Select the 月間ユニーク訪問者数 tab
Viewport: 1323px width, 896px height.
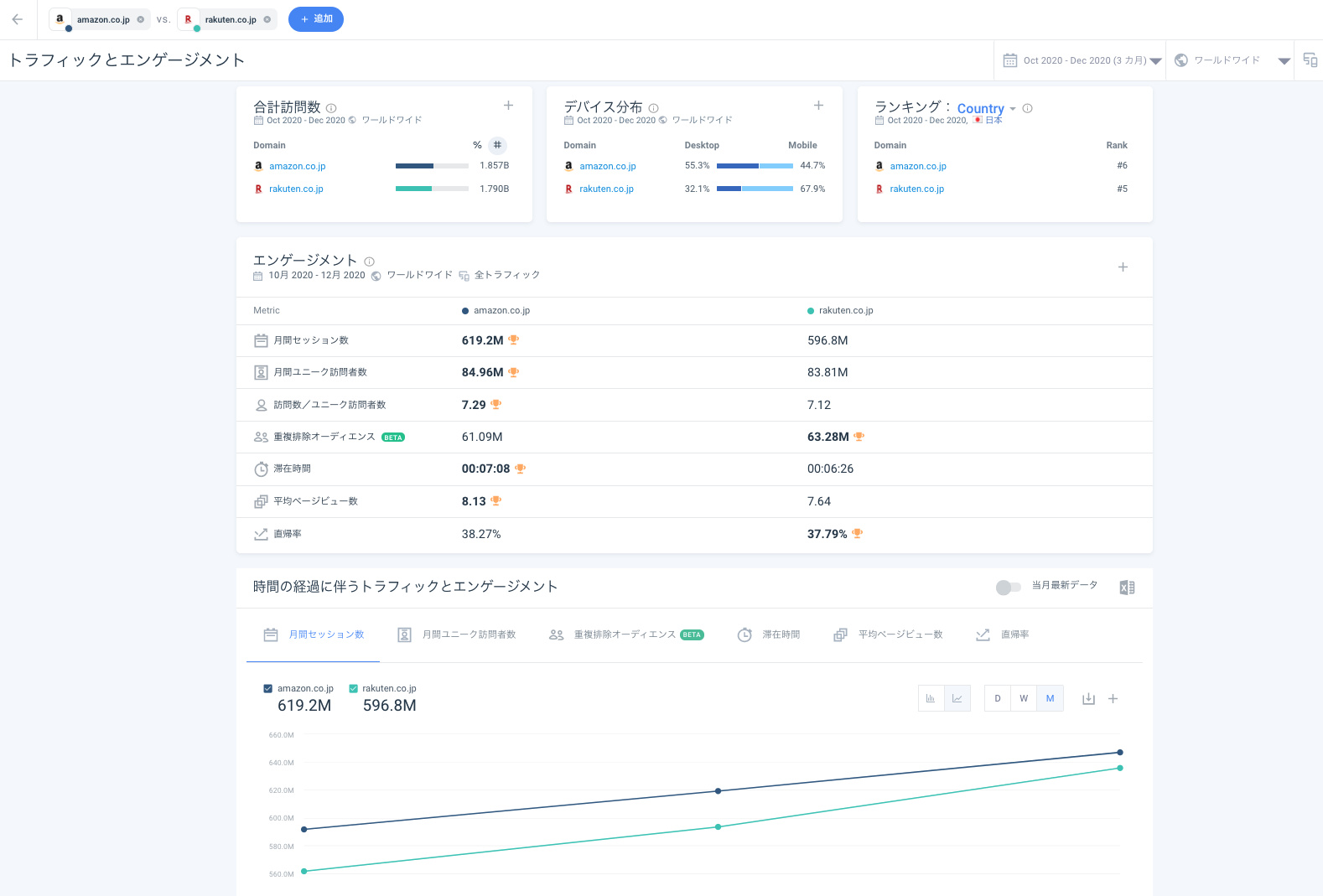[457, 634]
